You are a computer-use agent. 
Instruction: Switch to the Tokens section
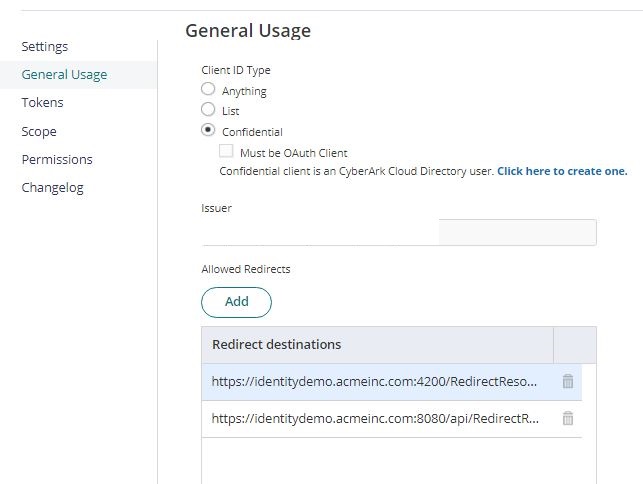tap(42, 103)
